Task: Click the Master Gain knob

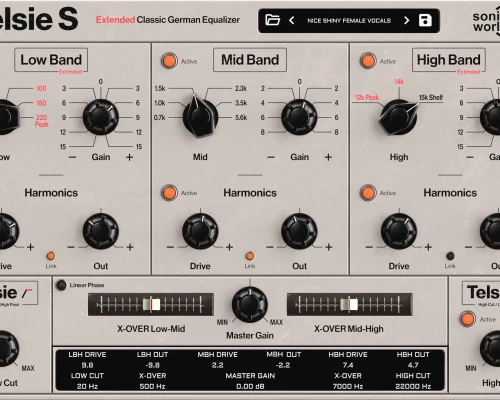Action: click(x=250, y=304)
